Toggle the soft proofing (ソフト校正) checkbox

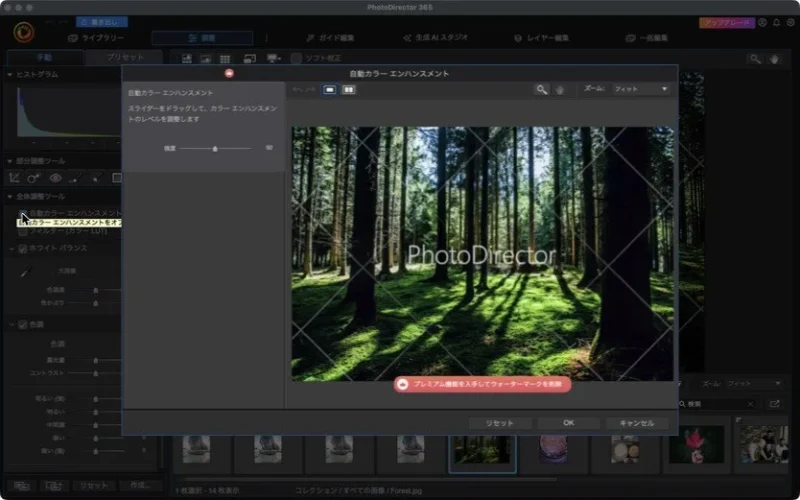tap(296, 58)
